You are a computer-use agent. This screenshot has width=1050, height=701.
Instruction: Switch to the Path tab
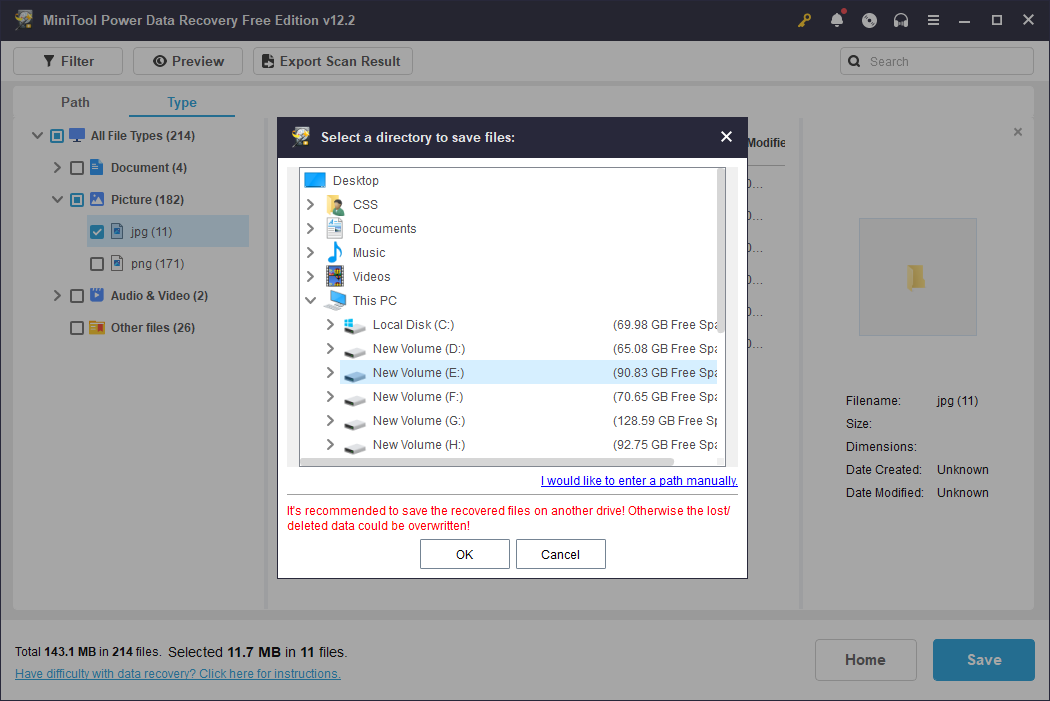click(x=75, y=102)
